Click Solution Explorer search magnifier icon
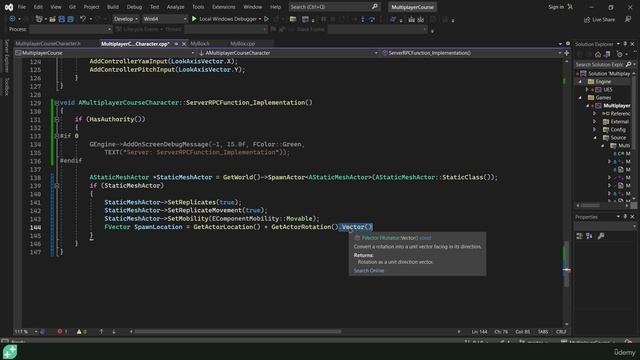 tap(628, 64)
